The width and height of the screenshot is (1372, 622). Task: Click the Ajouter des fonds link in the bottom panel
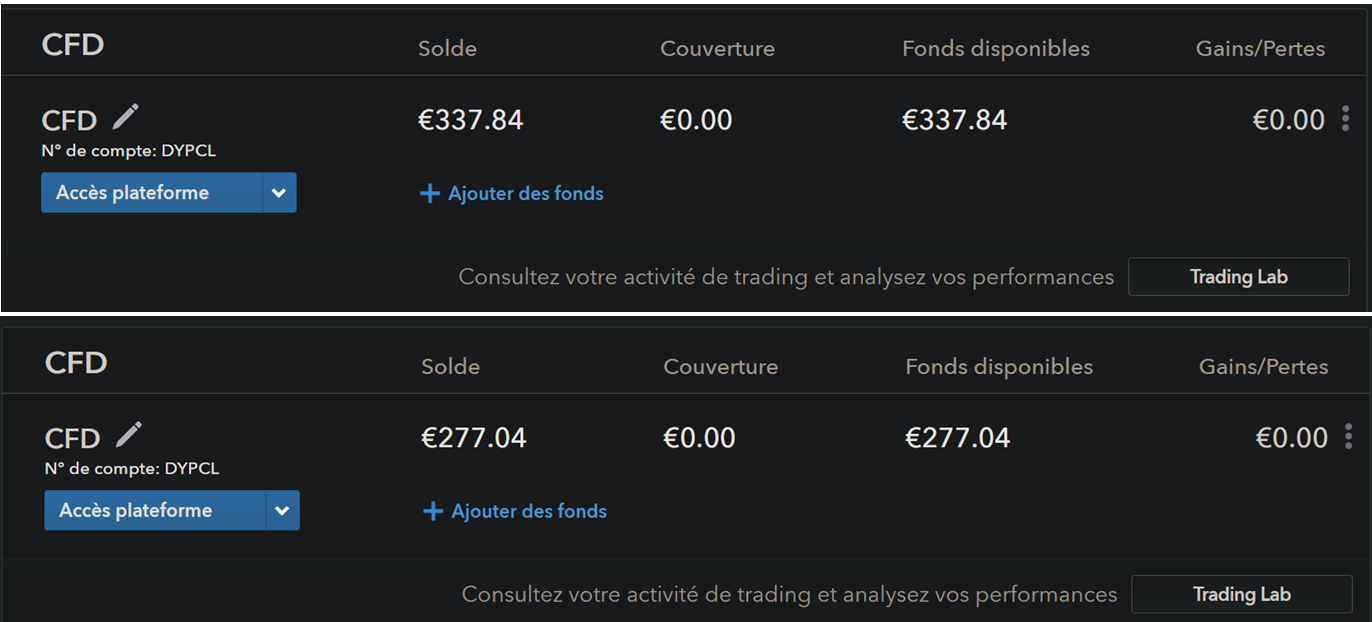[x=528, y=512]
